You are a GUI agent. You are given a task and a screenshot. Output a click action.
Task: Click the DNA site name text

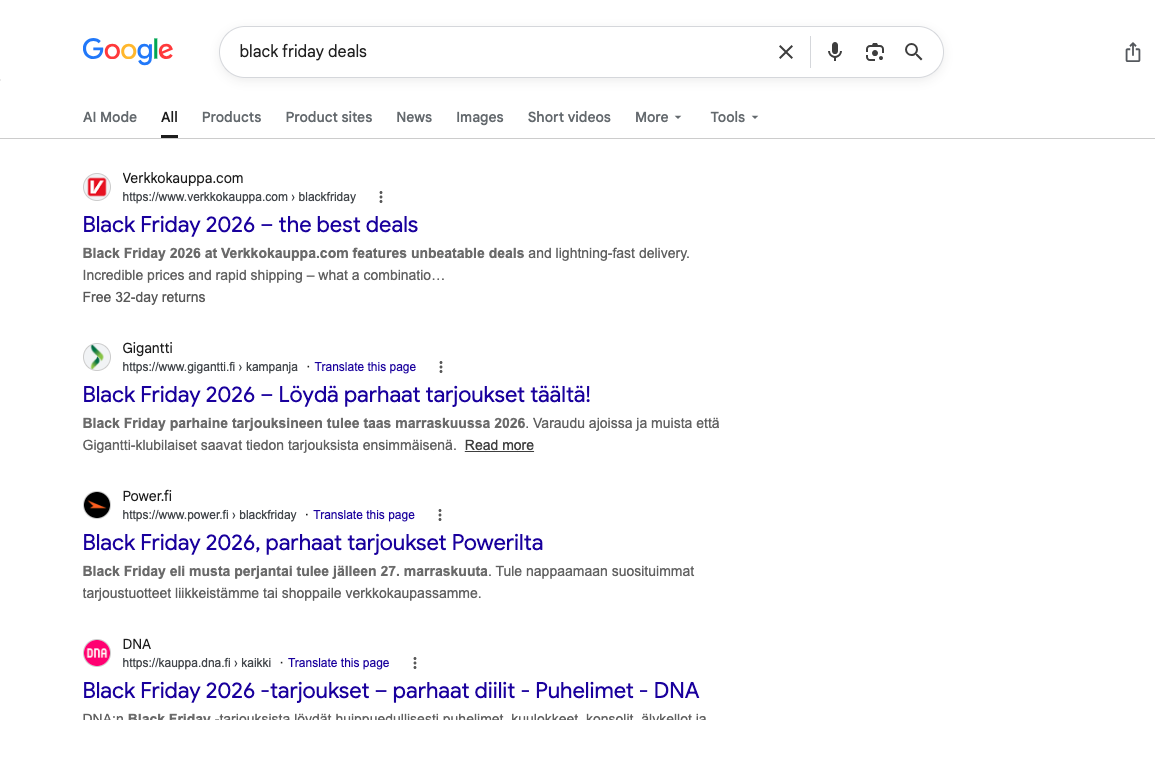point(136,645)
